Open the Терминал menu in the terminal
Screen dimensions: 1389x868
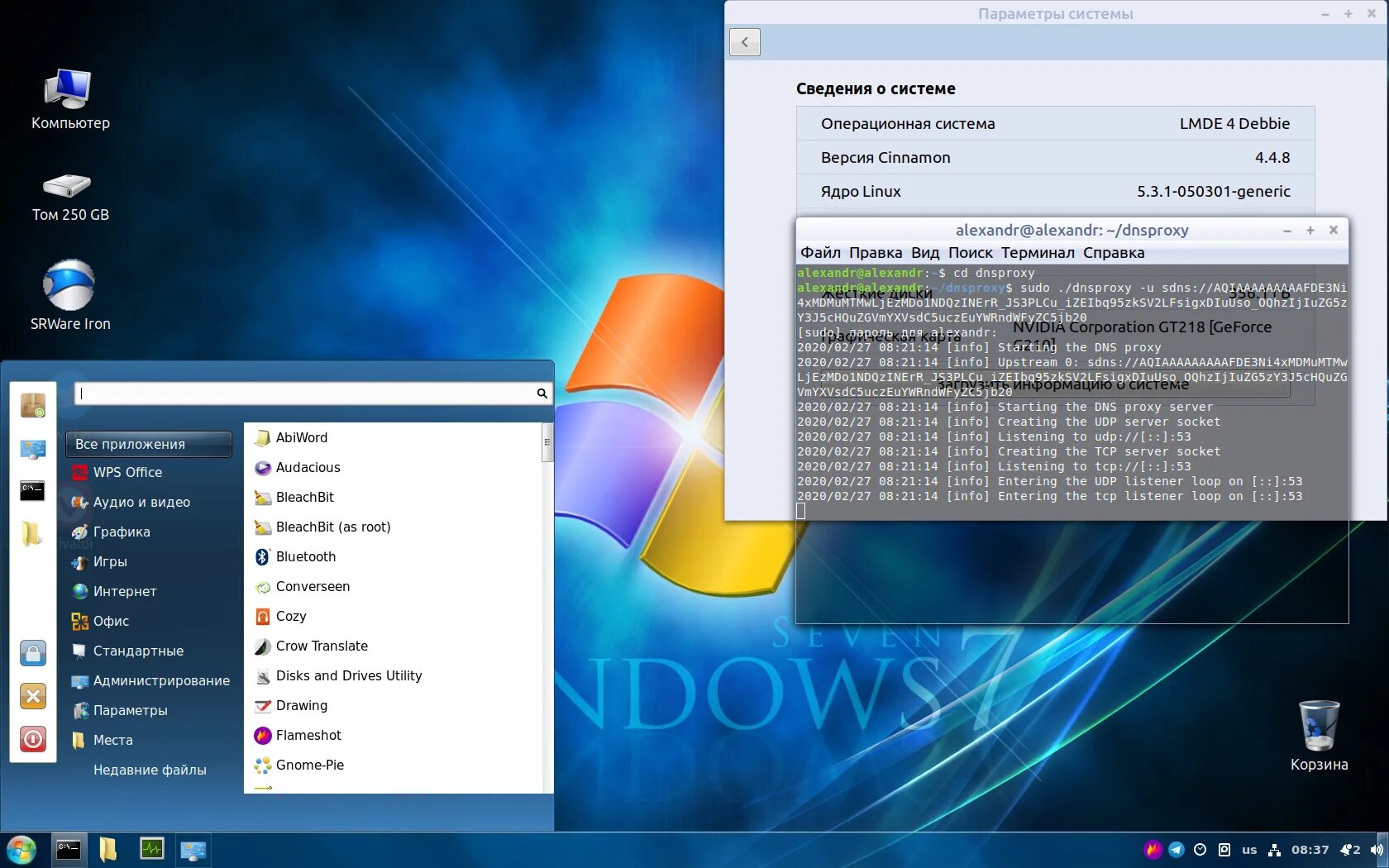(x=1038, y=252)
